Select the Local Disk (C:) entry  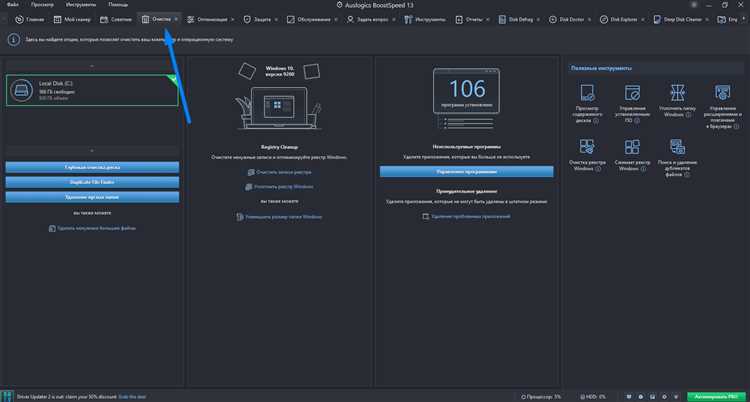tap(92, 90)
